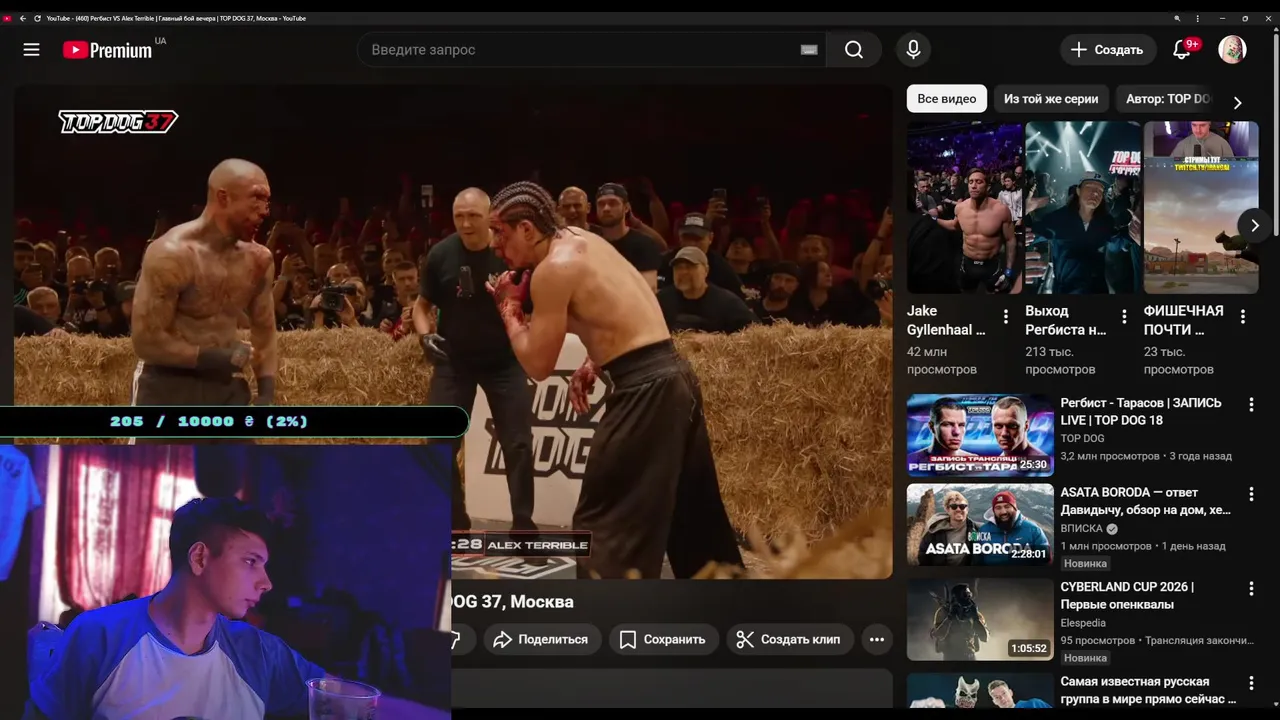Open the Jake Gyllenhaal short thumbnail
Viewport: 1280px width, 720px height.
(x=964, y=208)
